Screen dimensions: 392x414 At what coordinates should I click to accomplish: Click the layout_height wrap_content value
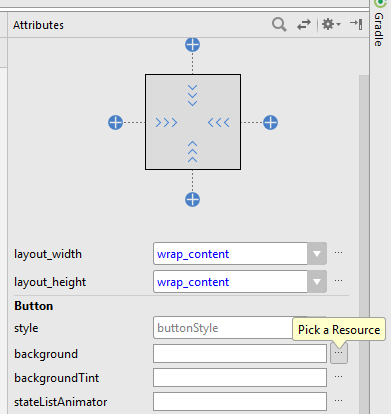point(193,282)
